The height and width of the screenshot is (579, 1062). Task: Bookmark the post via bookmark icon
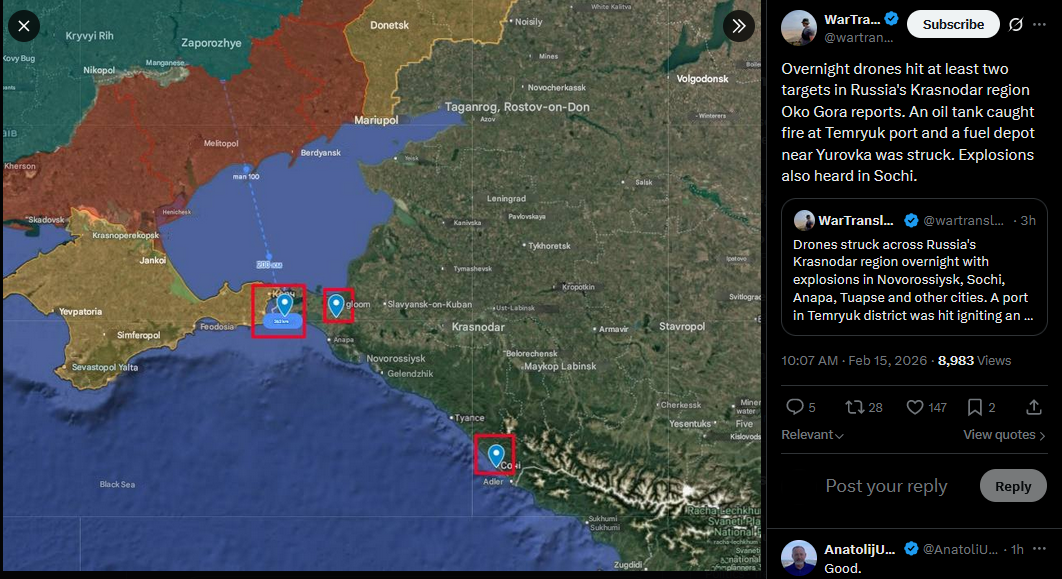click(975, 407)
